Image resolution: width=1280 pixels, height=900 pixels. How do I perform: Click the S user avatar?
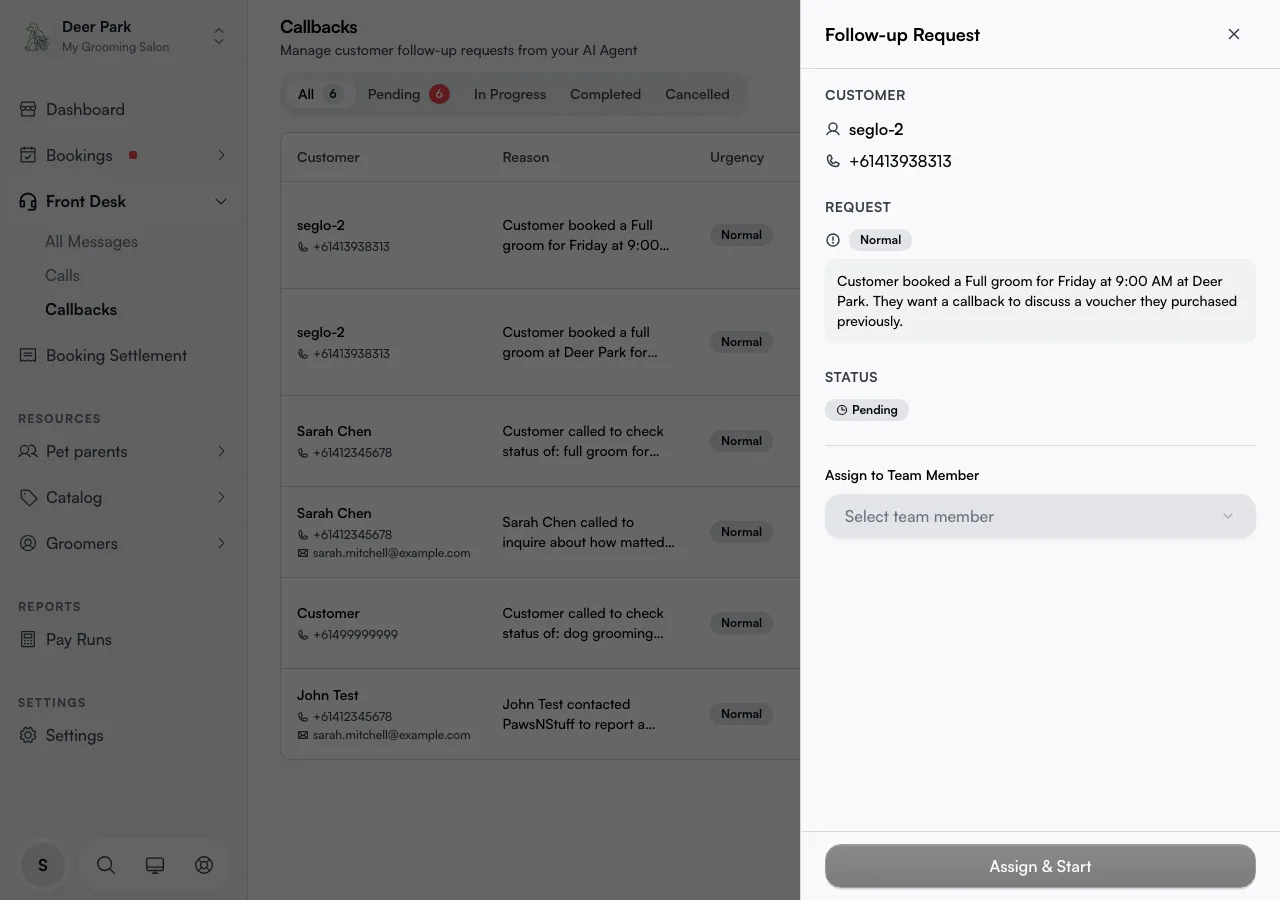[43, 865]
